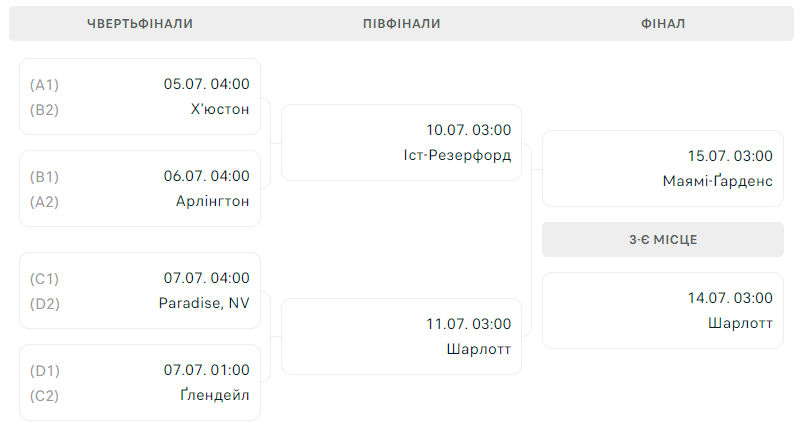Image resolution: width=800 pixels, height=433 pixels.
Task: Open the 14.07 third-place match in Шарлотт
Action: (x=663, y=311)
